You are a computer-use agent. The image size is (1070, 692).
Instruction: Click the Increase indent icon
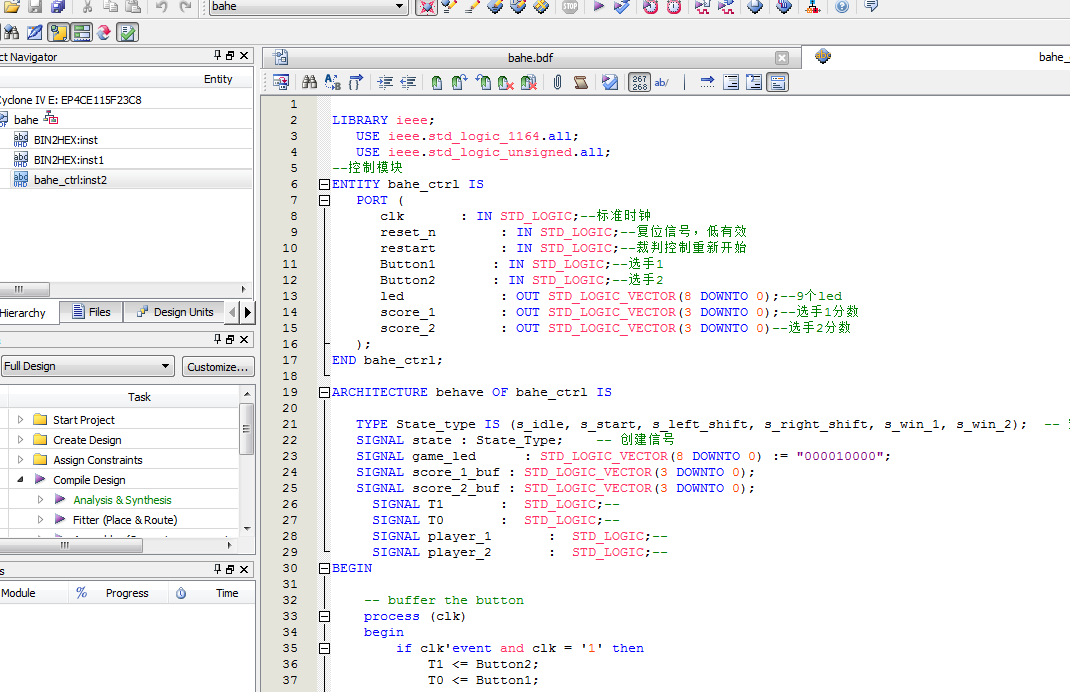coord(385,83)
